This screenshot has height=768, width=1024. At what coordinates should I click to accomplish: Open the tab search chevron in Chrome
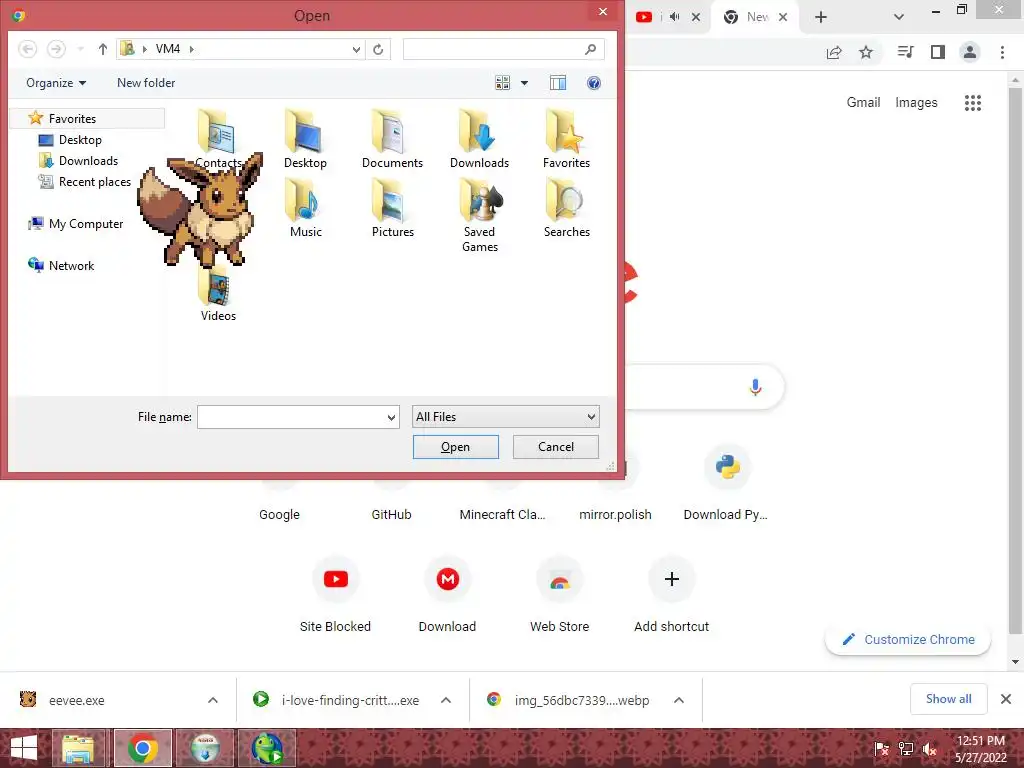click(x=899, y=17)
